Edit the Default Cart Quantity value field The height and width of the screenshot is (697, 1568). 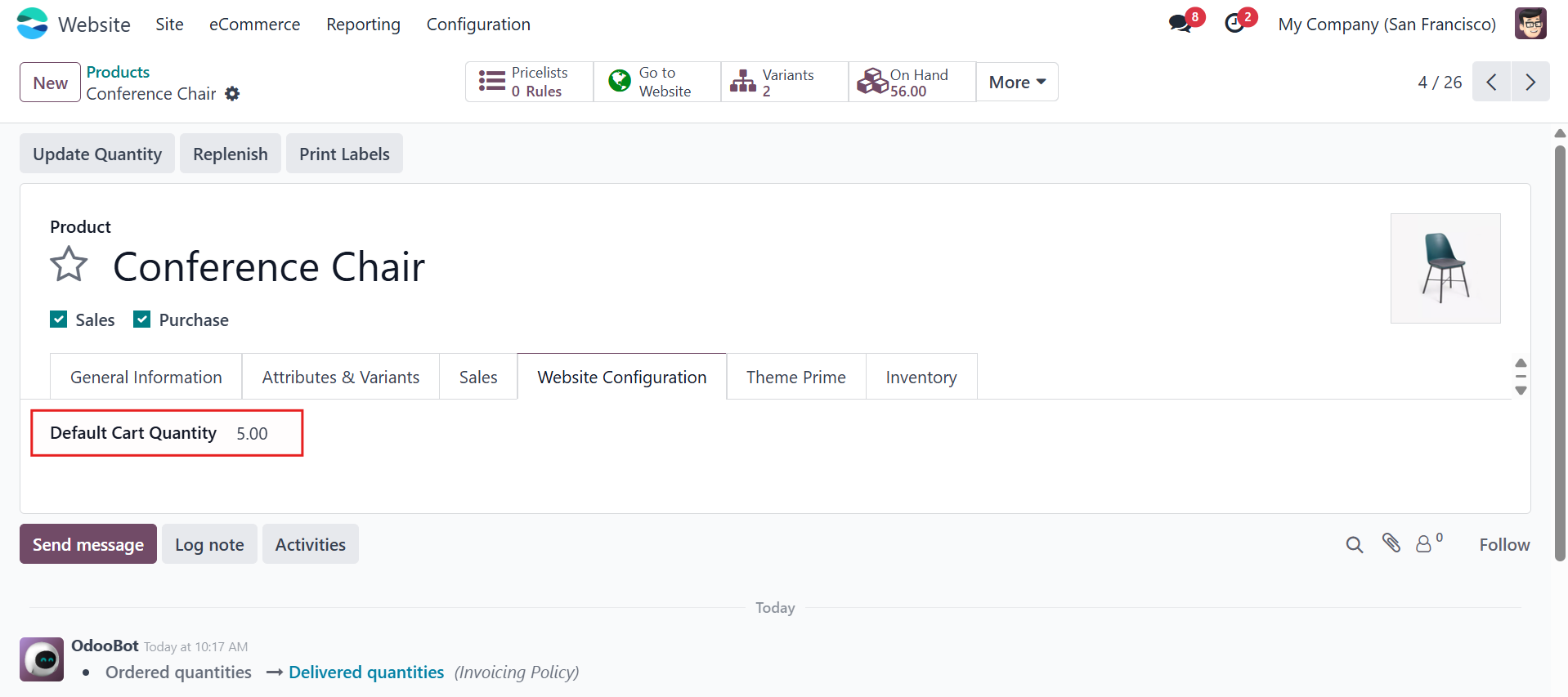coord(253,434)
